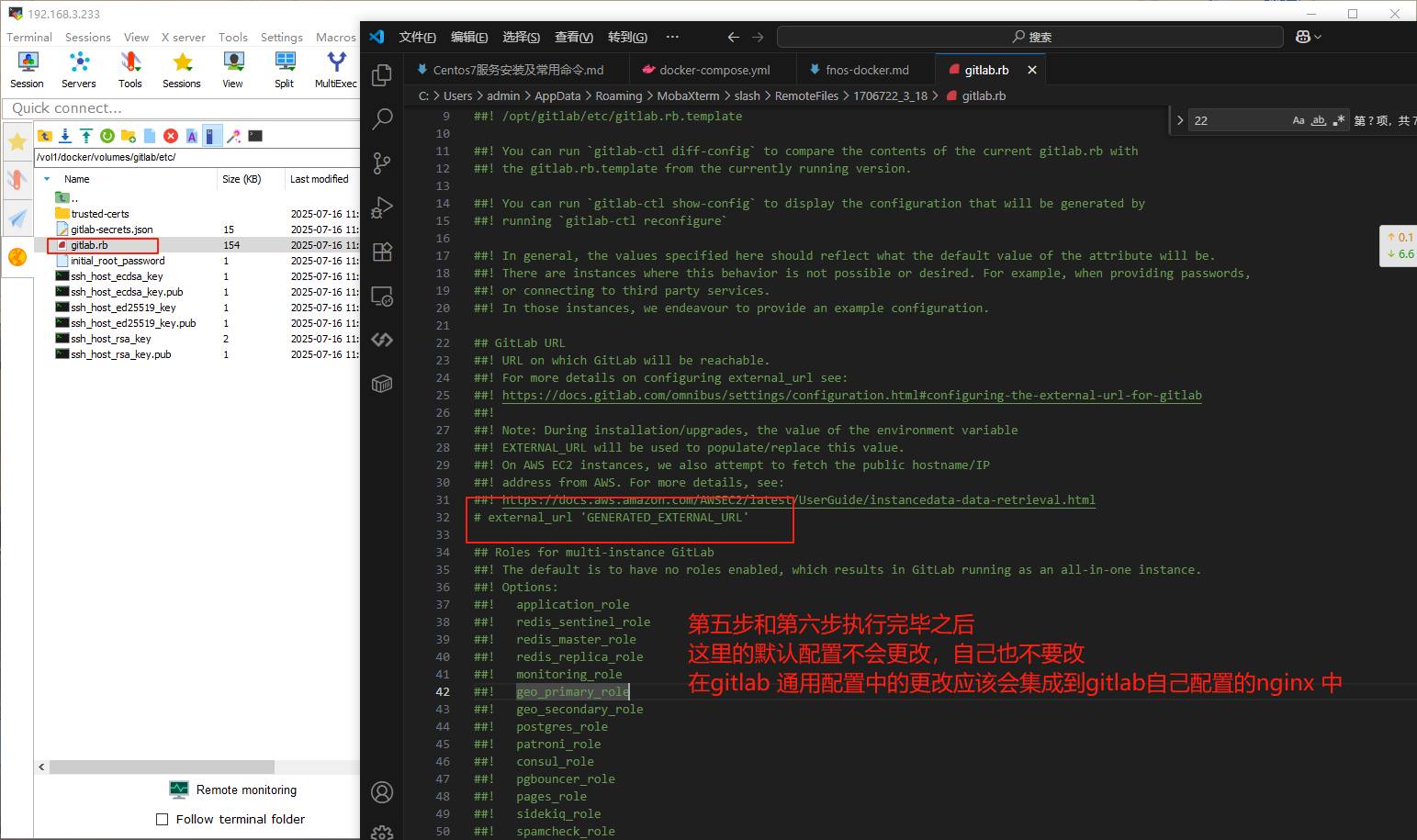Open the Copilot dropdown in title bar

tap(1309, 37)
